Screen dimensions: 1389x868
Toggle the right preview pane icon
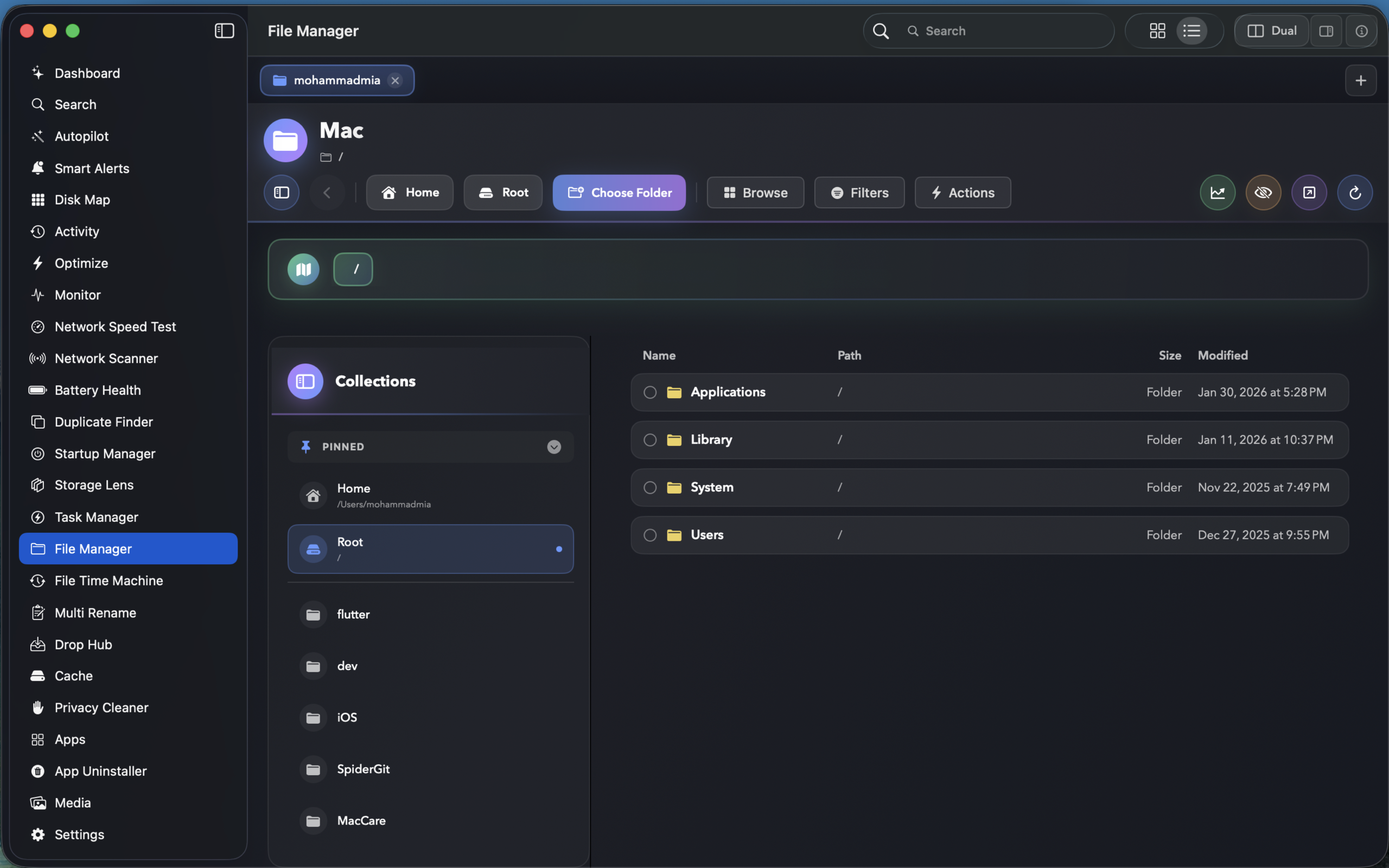click(1326, 31)
